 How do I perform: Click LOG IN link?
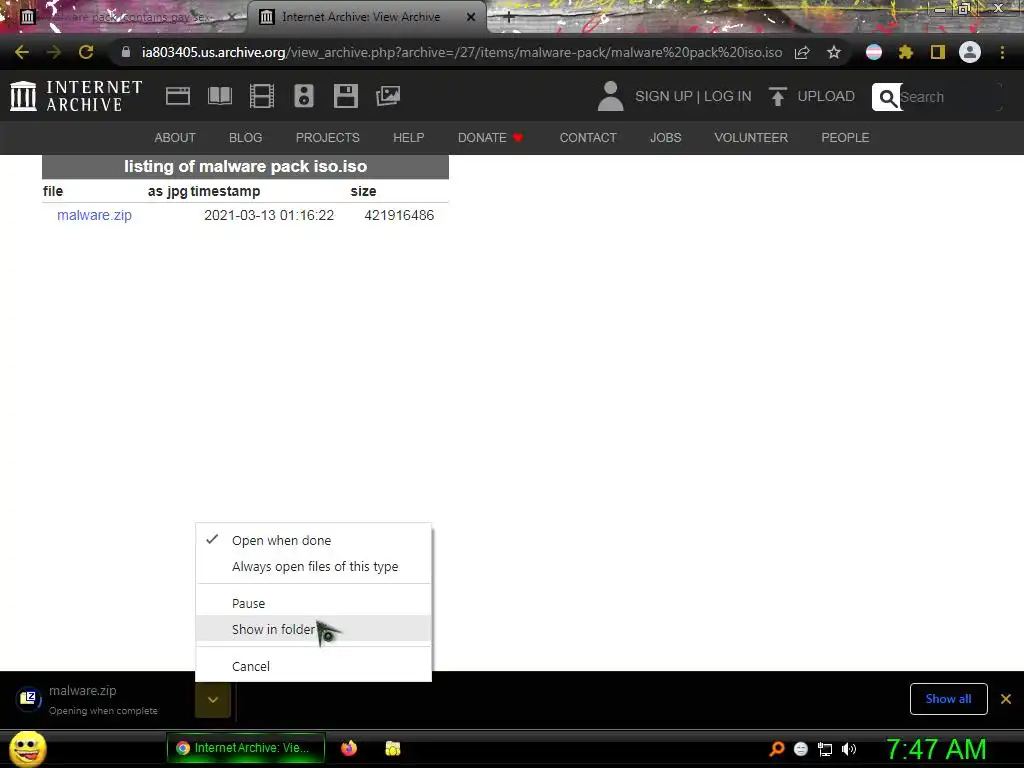[728, 96]
